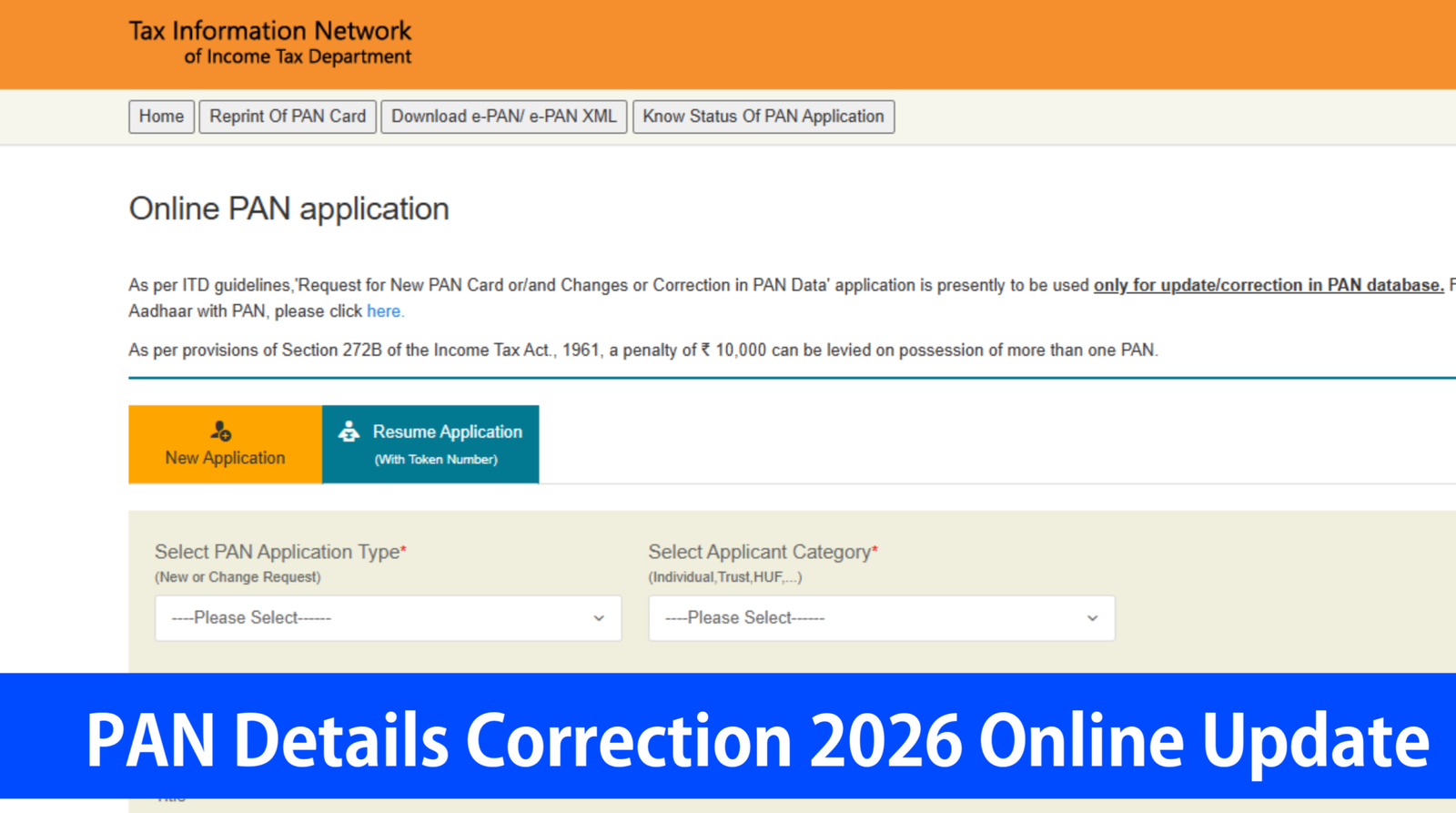This screenshot has height=813, width=1456.
Task: Click chevron arrow of Applicant Category
Action: [x=1092, y=618]
